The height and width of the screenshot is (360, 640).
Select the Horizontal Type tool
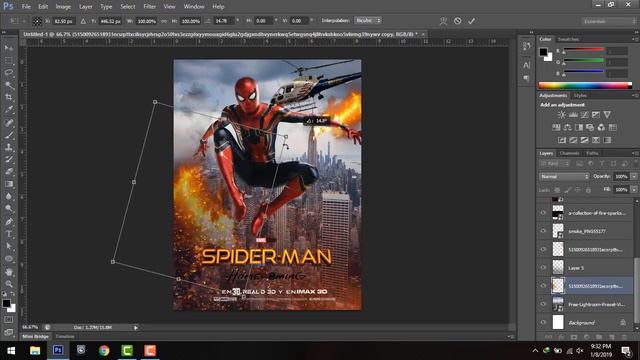coord(9,234)
